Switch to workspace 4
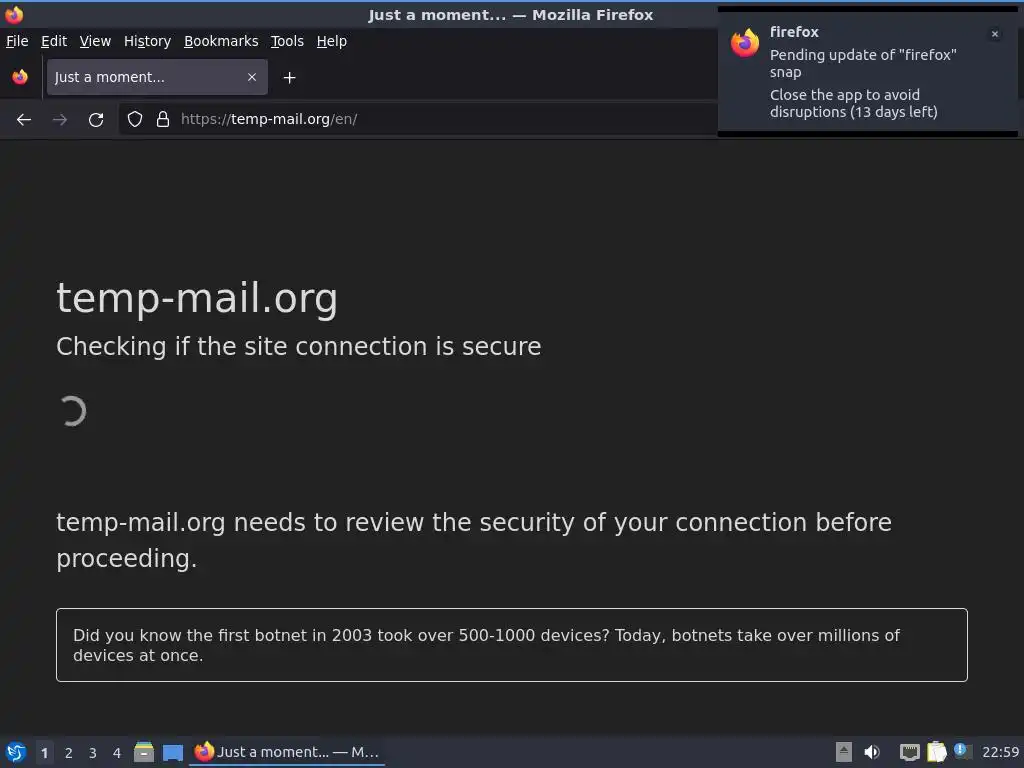 click(x=117, y=753)
